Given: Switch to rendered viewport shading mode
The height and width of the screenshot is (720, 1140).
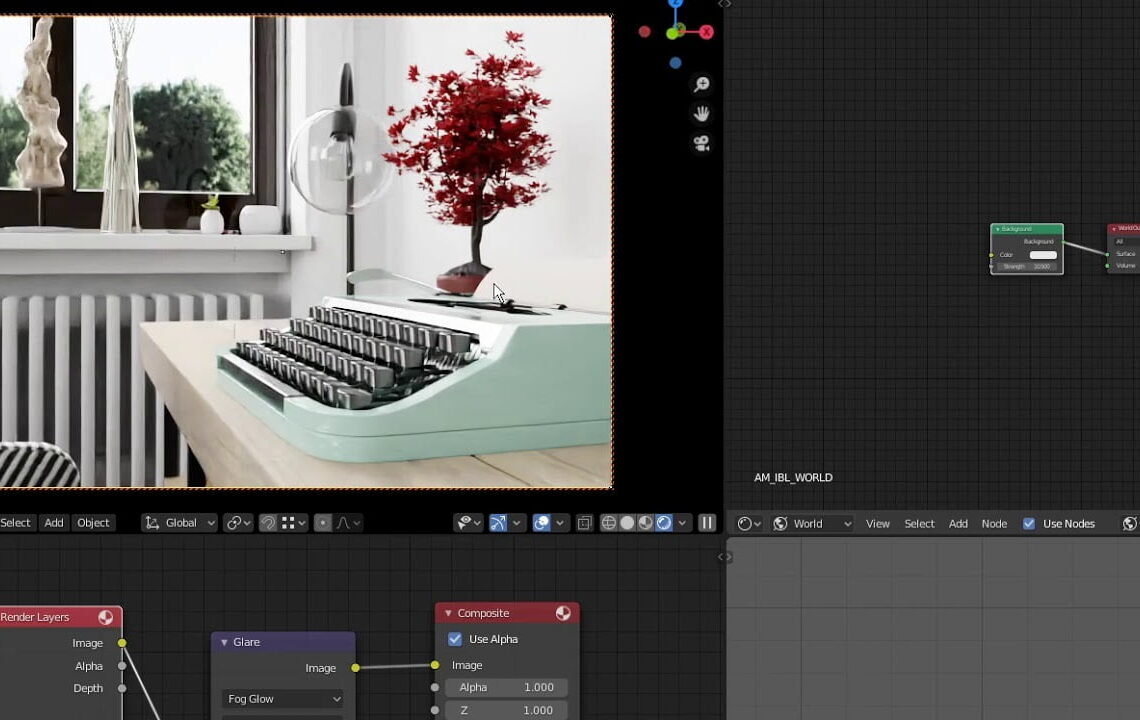Looking at the screenshot, I should pyautogui.click(x=664, y=523).
